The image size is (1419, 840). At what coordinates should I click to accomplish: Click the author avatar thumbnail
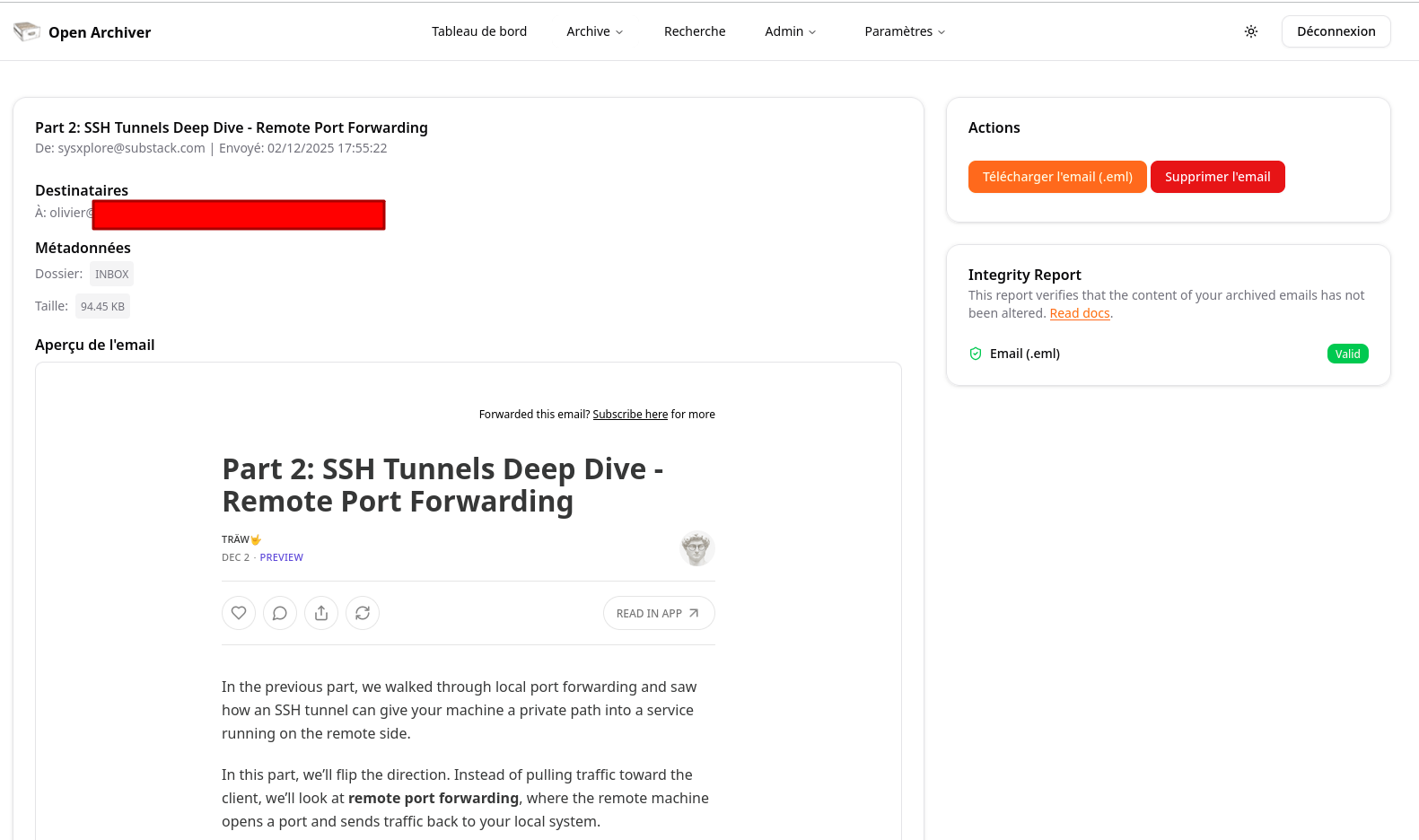pyautogui.click(x=696, y=548)
